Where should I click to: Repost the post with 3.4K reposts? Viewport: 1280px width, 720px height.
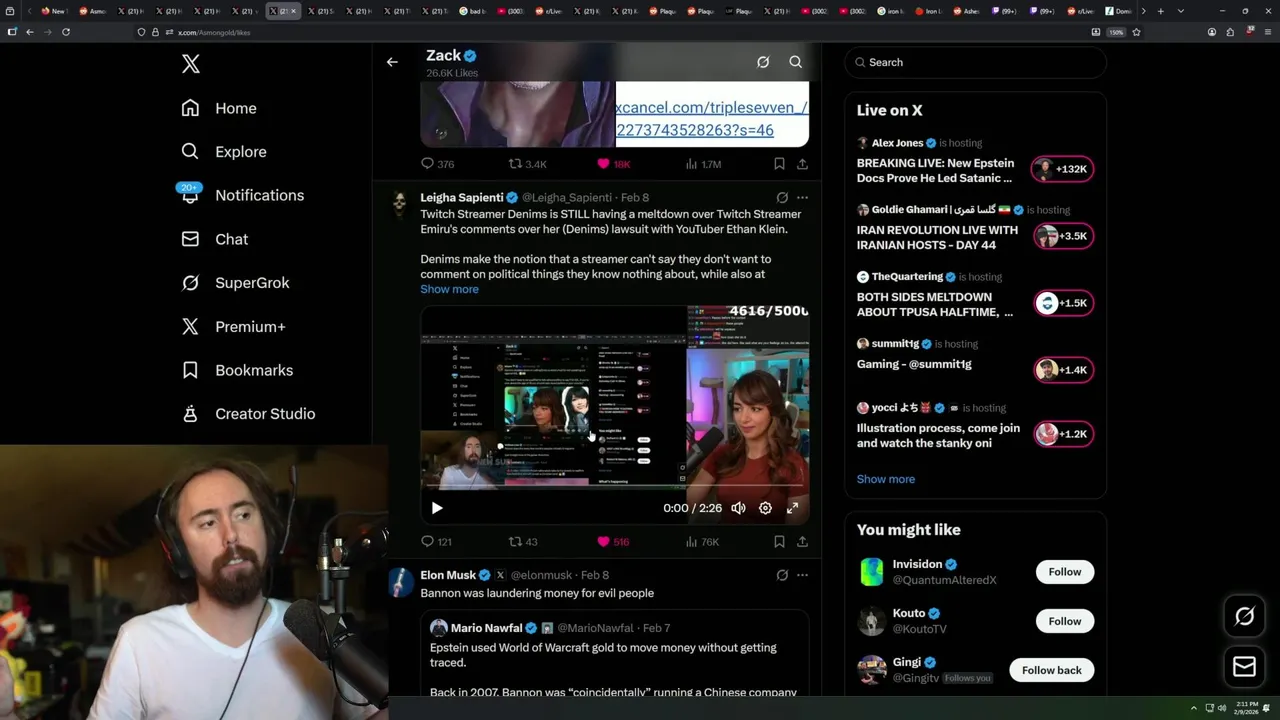527,164
